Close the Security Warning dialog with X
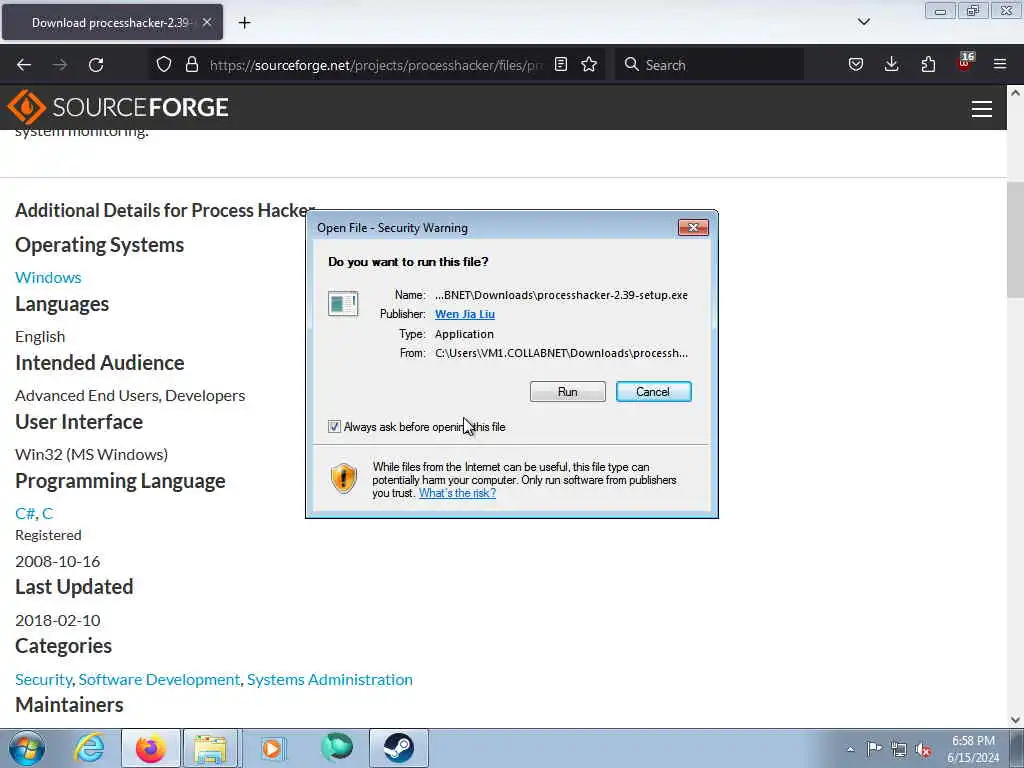The height and width of the screenshot is (768, 1024). point(693,227)
